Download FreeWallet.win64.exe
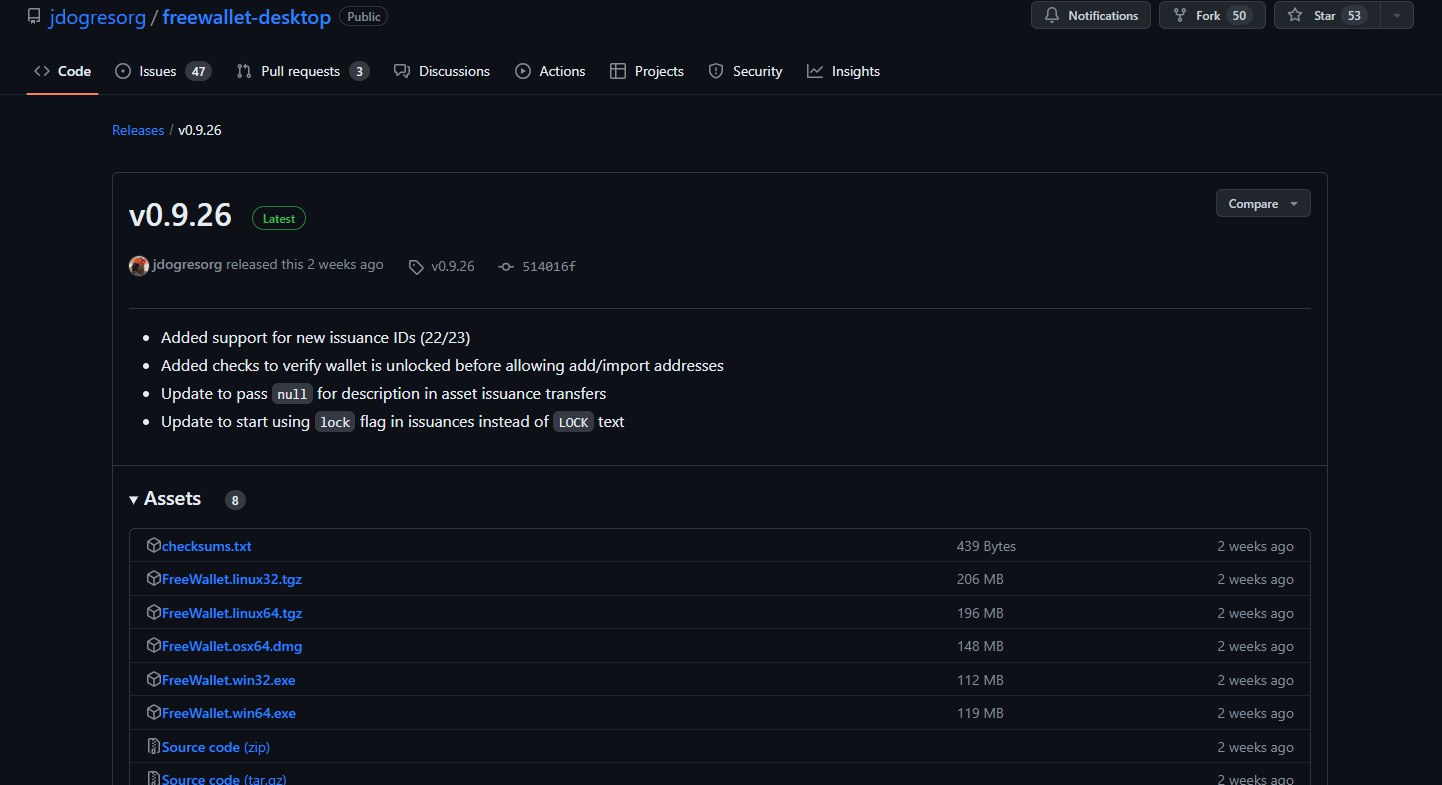This screenshot has width=1442, height=785. [x=228, y=713]
